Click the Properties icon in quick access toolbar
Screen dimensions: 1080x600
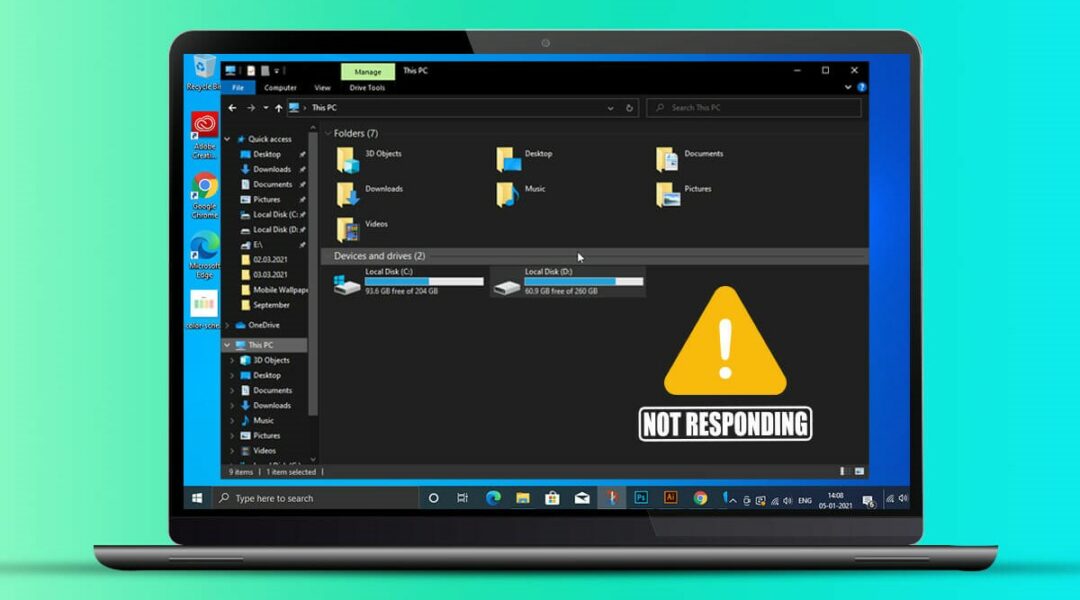click(x=251, y=71)
